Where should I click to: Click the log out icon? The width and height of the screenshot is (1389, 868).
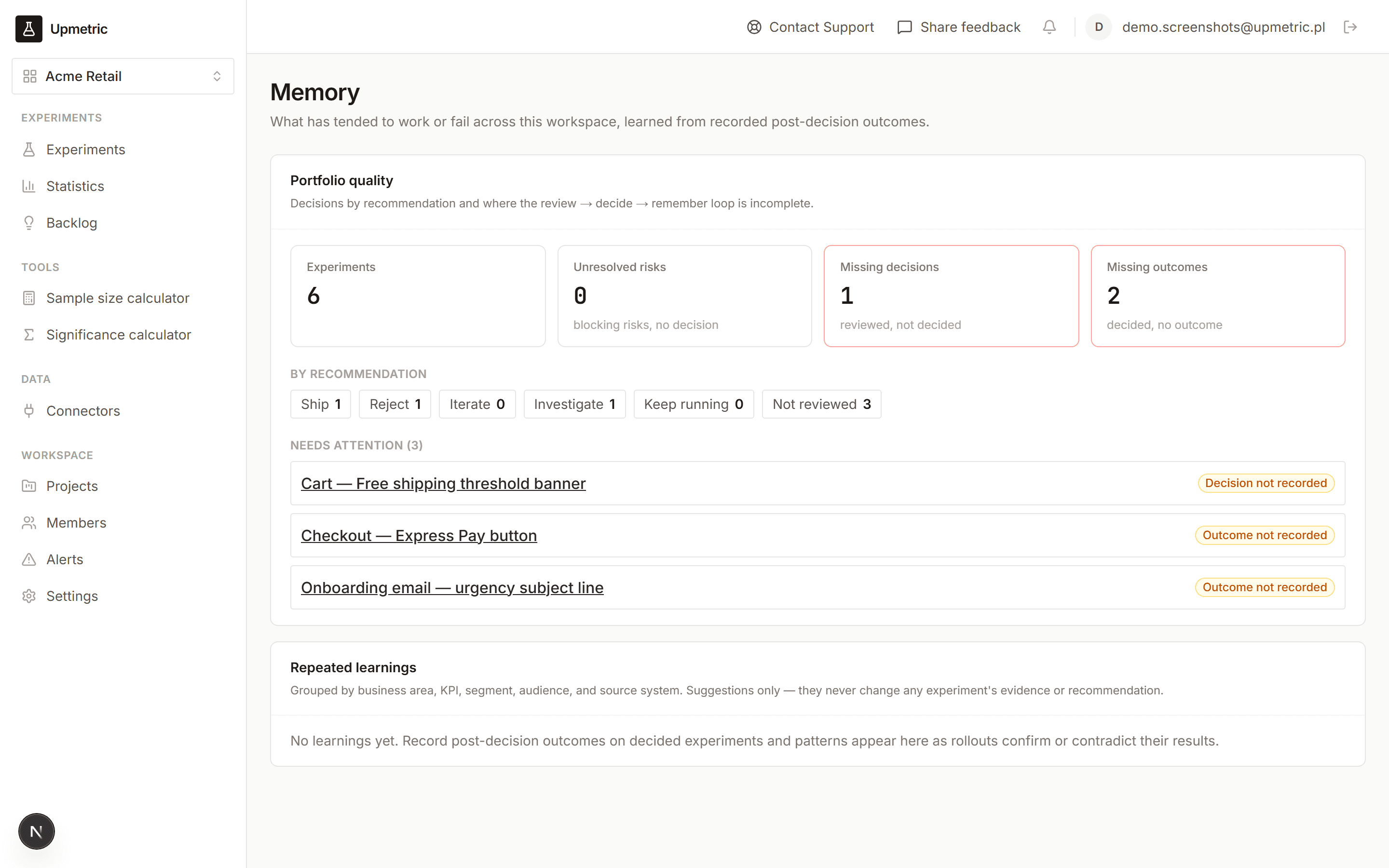[1350, 27]
